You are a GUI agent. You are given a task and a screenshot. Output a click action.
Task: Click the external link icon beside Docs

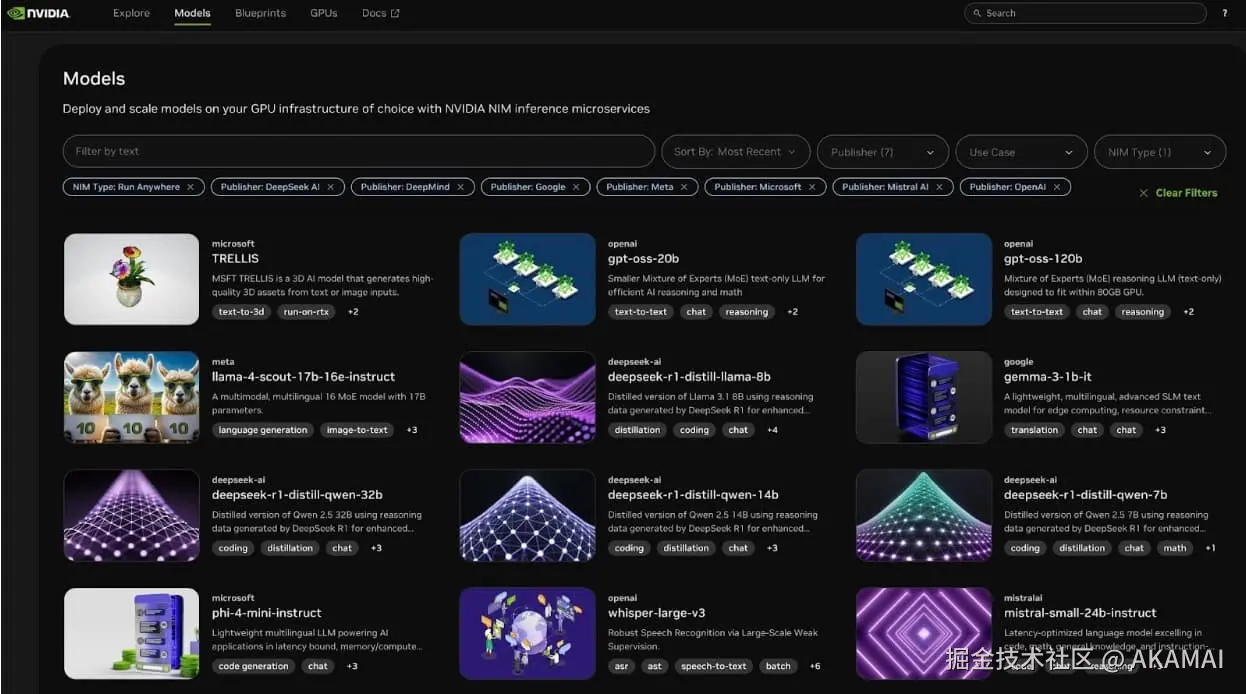tap(395, 13)
